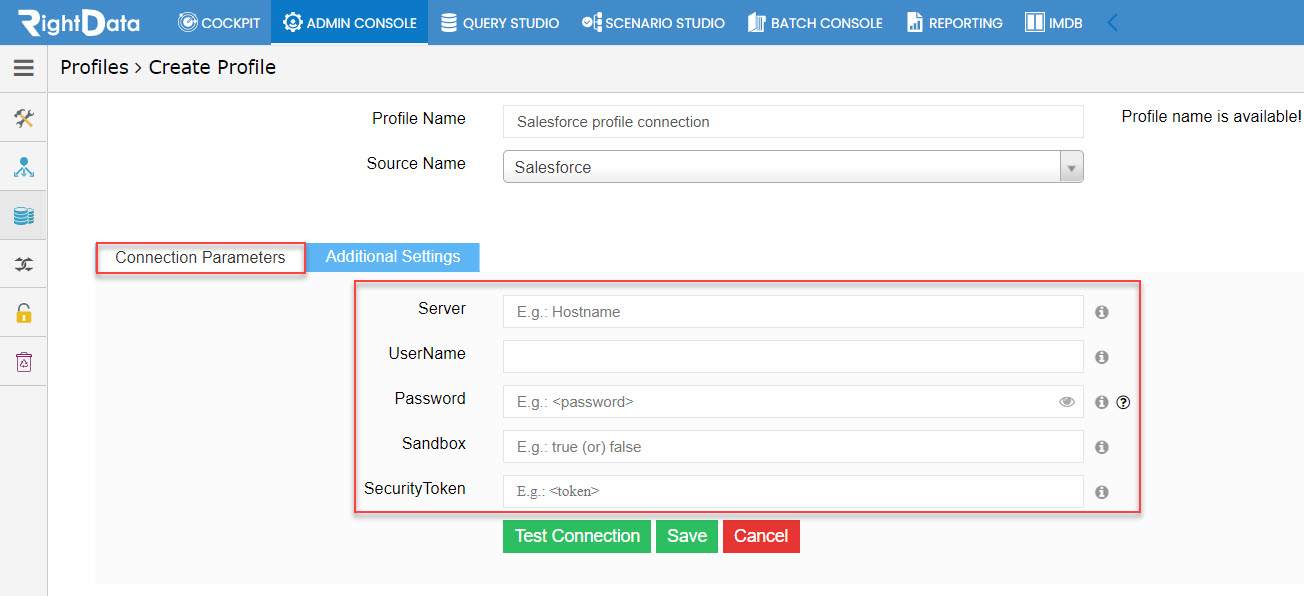Click inside the UserName input field

(792, 356)
